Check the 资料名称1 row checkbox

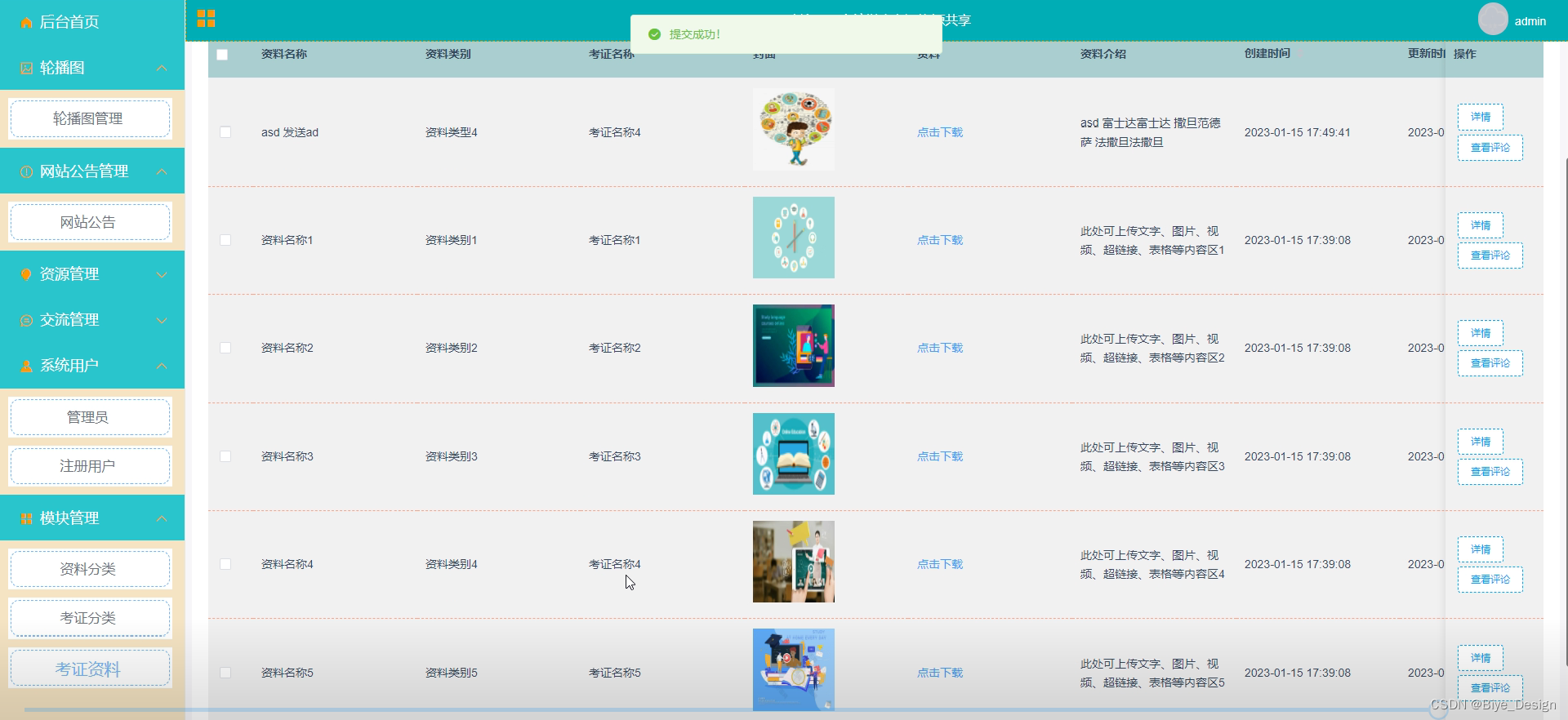click(x=225, y=240)
